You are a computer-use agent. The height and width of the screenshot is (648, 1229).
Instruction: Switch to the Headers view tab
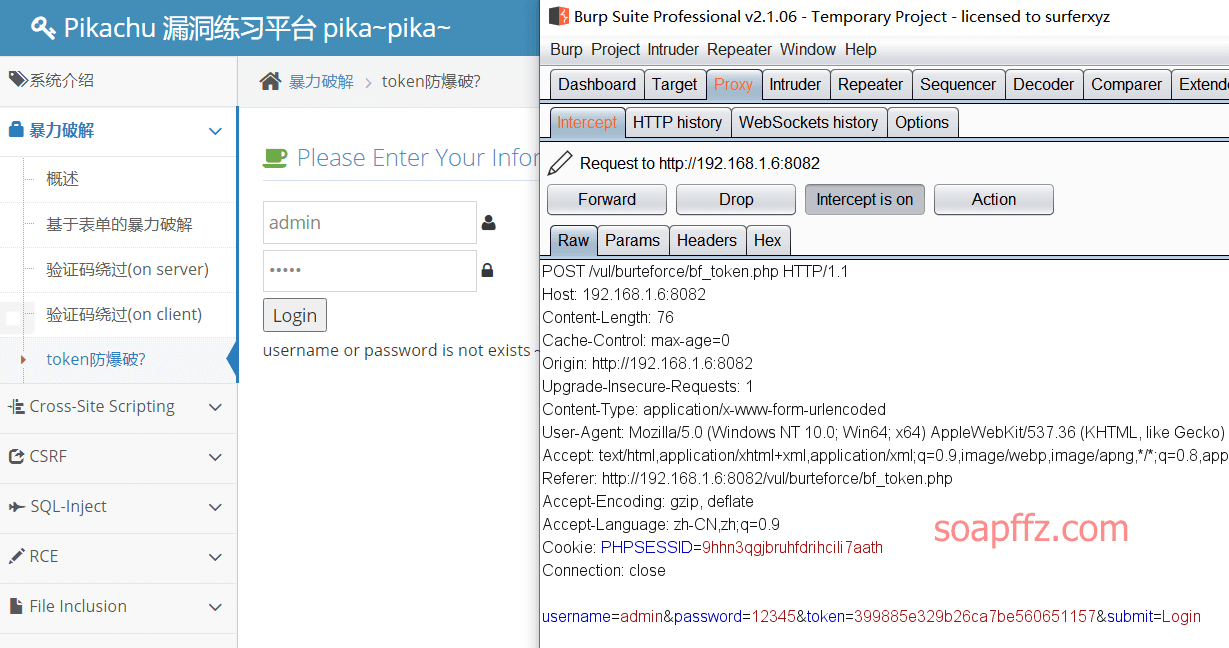tap(706, 240)
